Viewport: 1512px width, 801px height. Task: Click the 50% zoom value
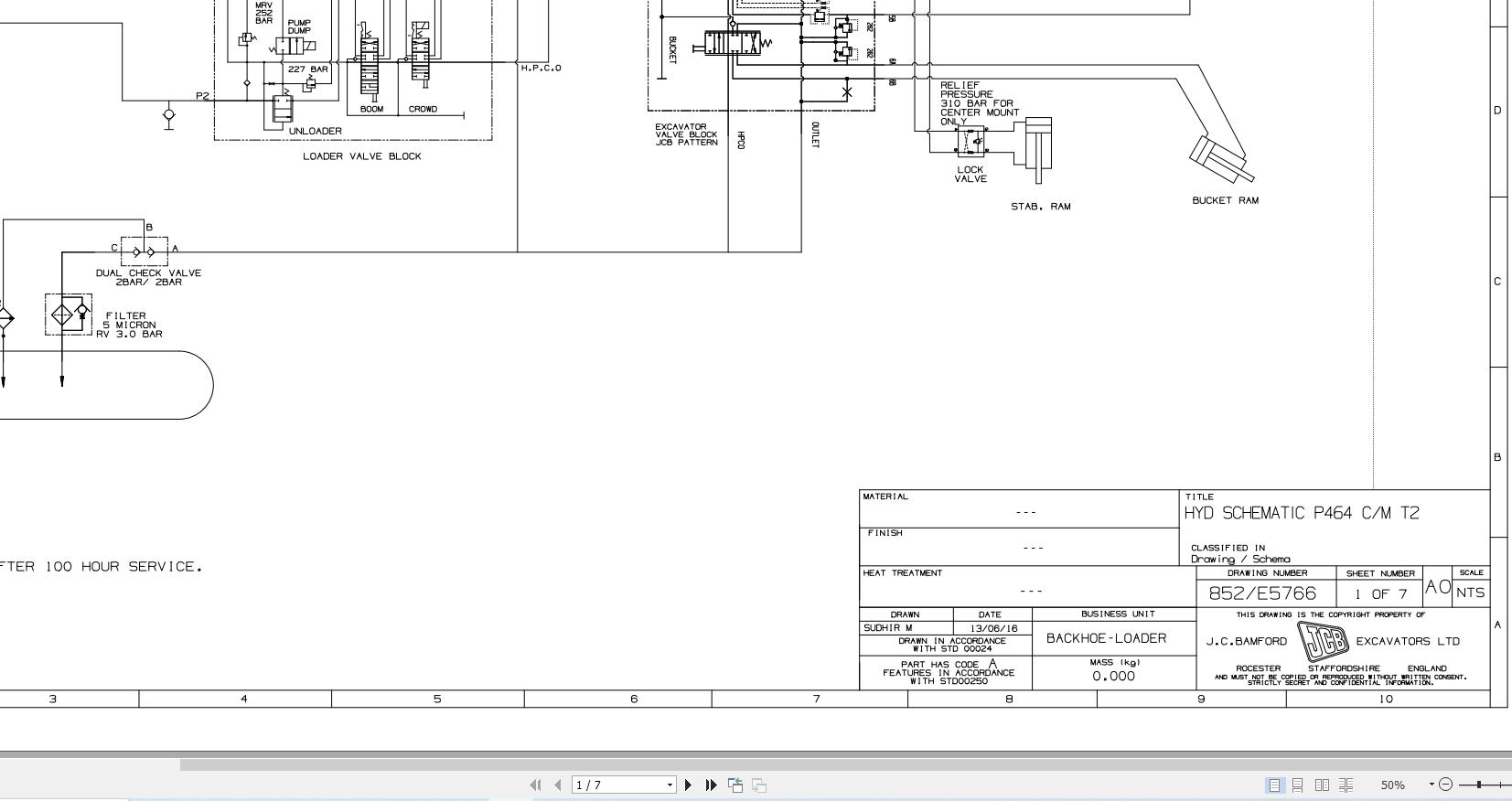coord(1393,785)
